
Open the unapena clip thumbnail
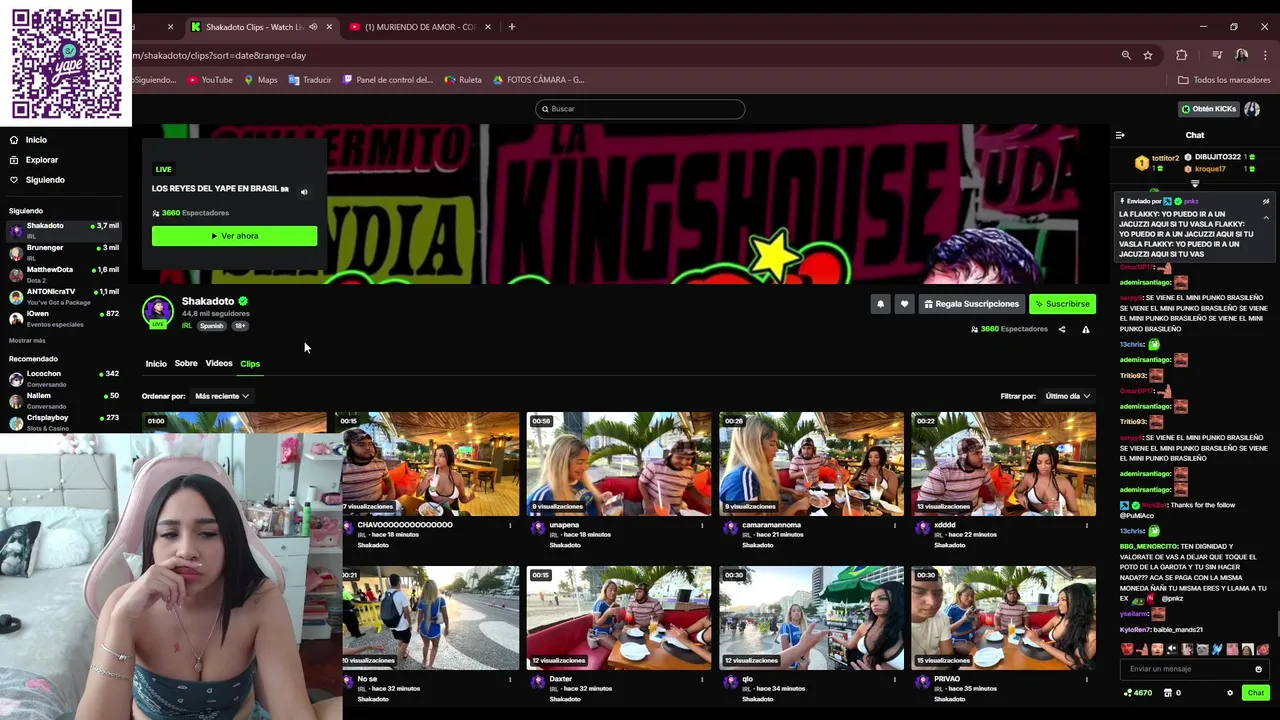pyautogui.click(x=619, y=464)
